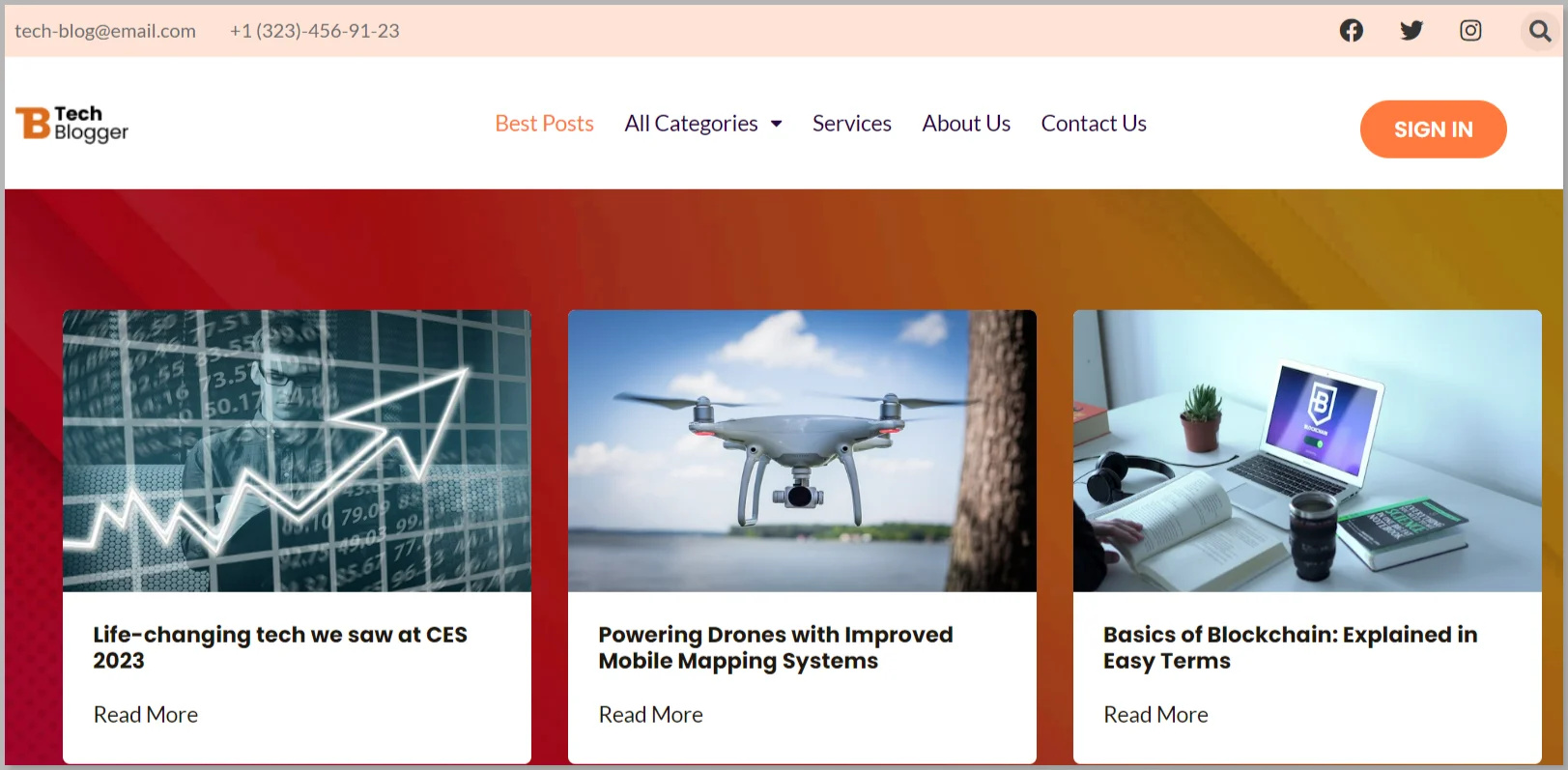Screen dimensions: 1568x770
Task: Open the Facebook social icon
Action: (x=1351, y=31)
